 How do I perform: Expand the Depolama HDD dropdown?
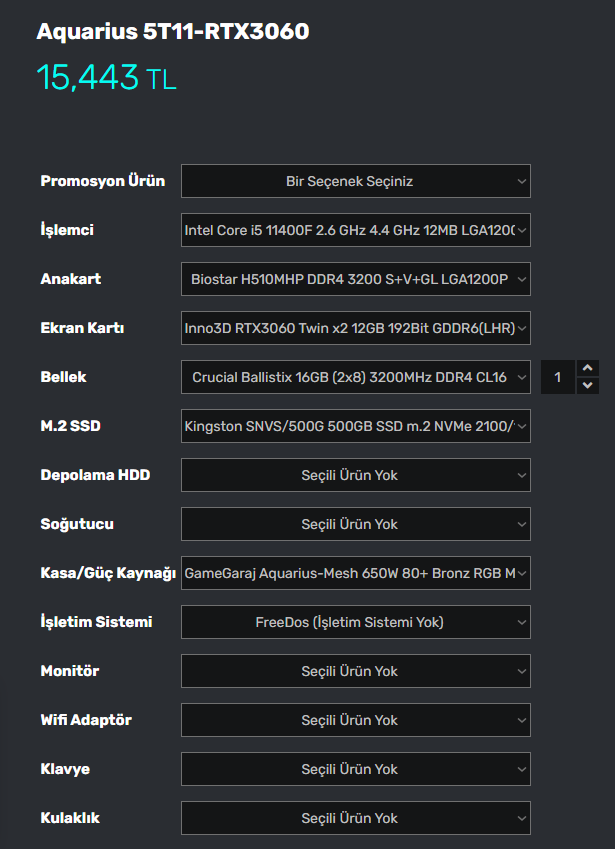[355, 475]
